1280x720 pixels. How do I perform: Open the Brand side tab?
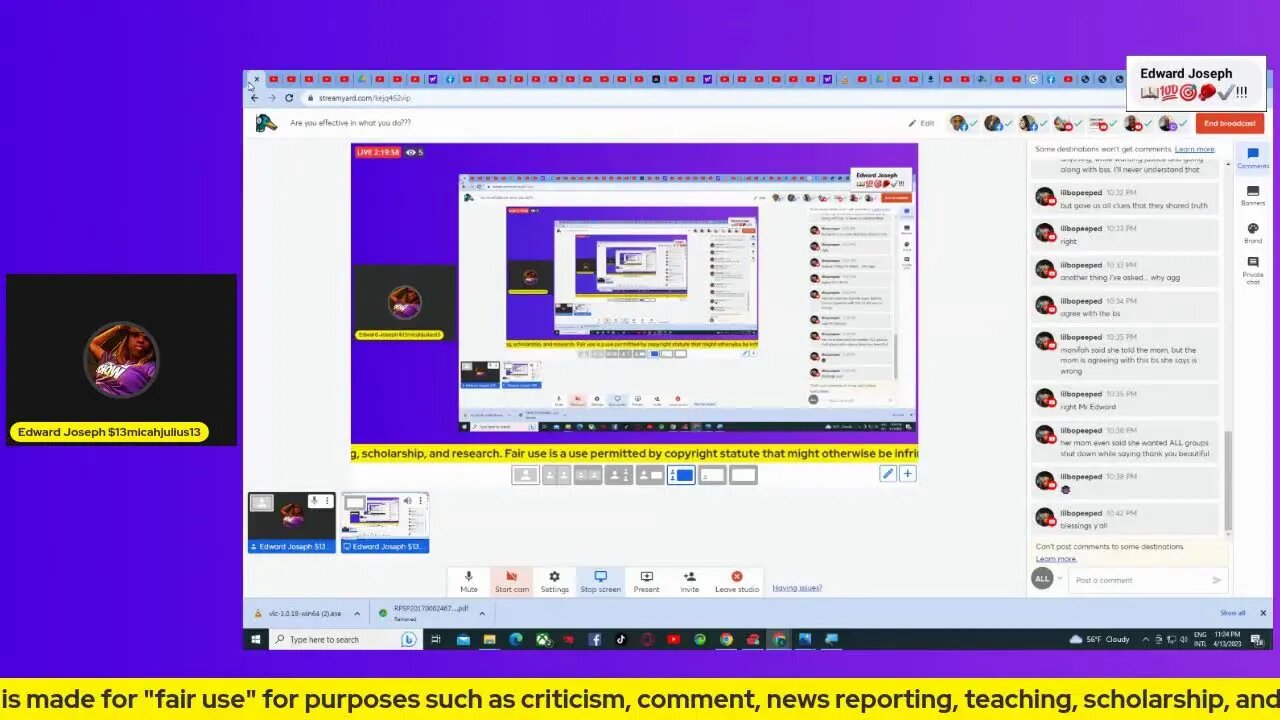(x=1252, y=233)
